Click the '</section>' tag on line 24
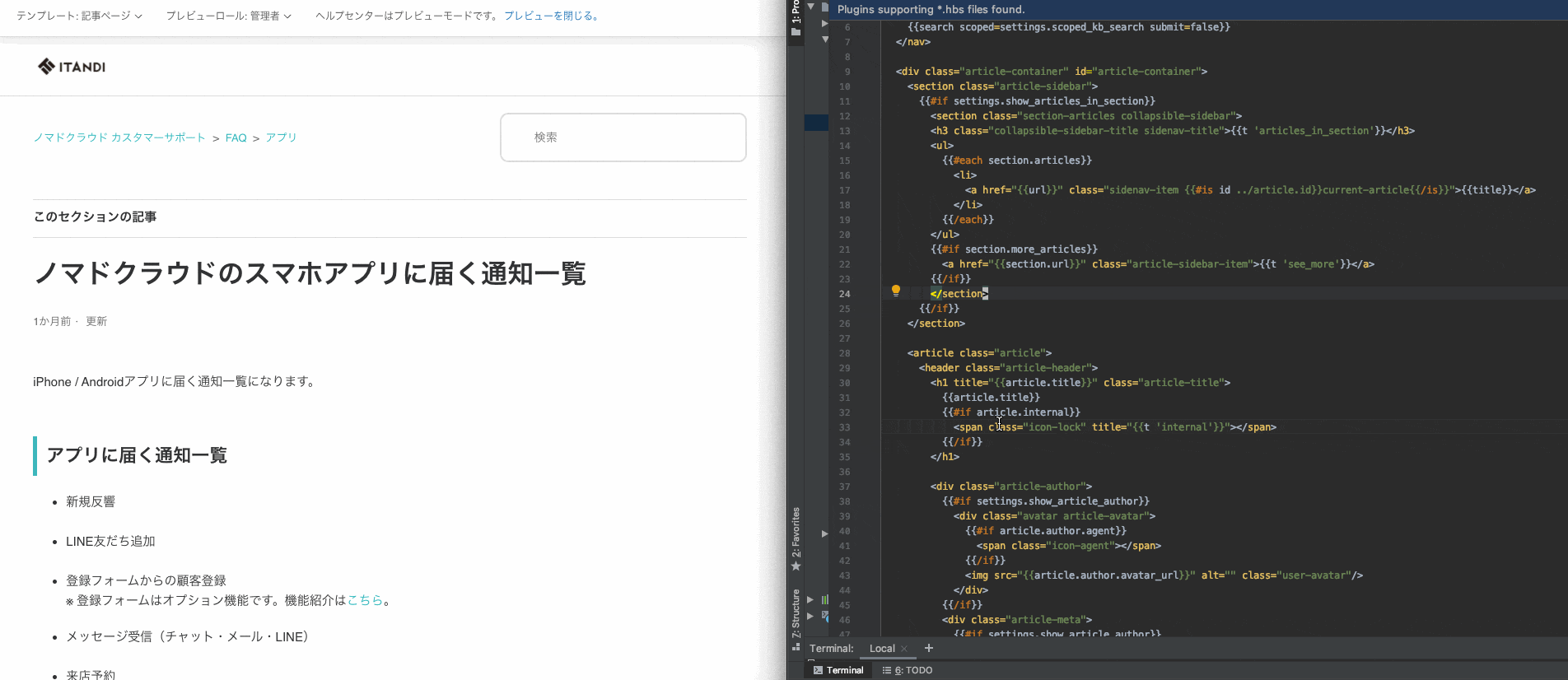1568x680 pixels. coord(959,294)
